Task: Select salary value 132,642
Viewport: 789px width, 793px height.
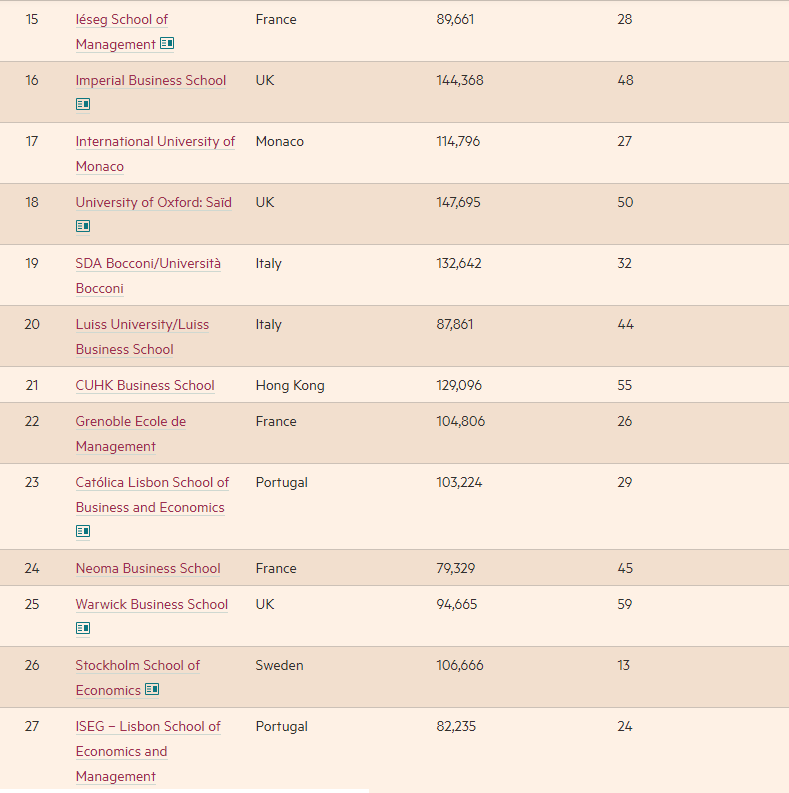Action: point(459,263)
